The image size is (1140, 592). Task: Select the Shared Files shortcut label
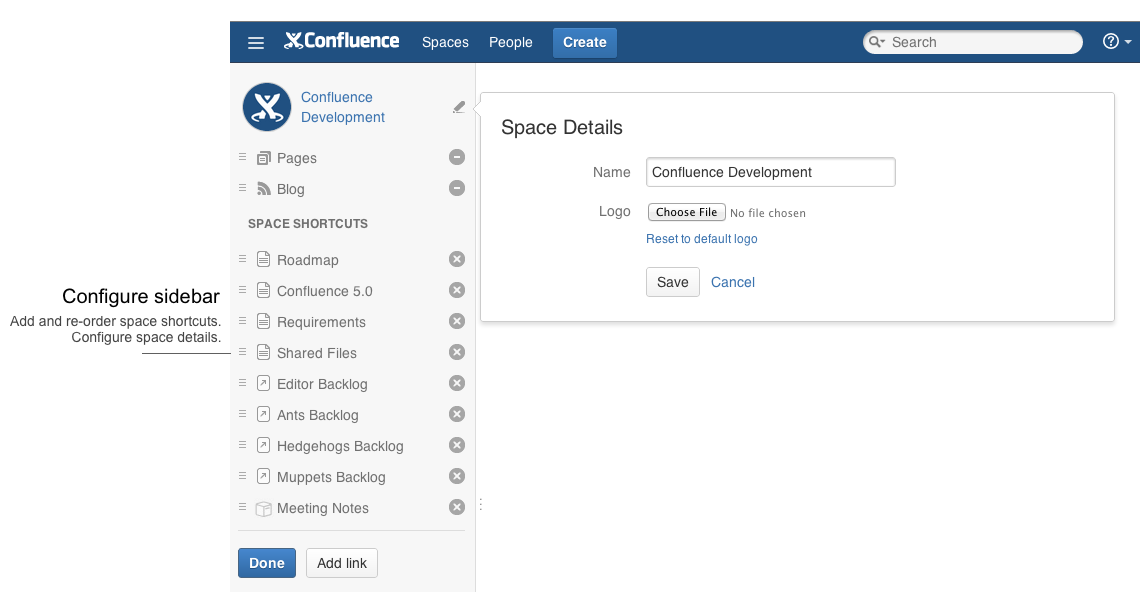coord(317,353)
